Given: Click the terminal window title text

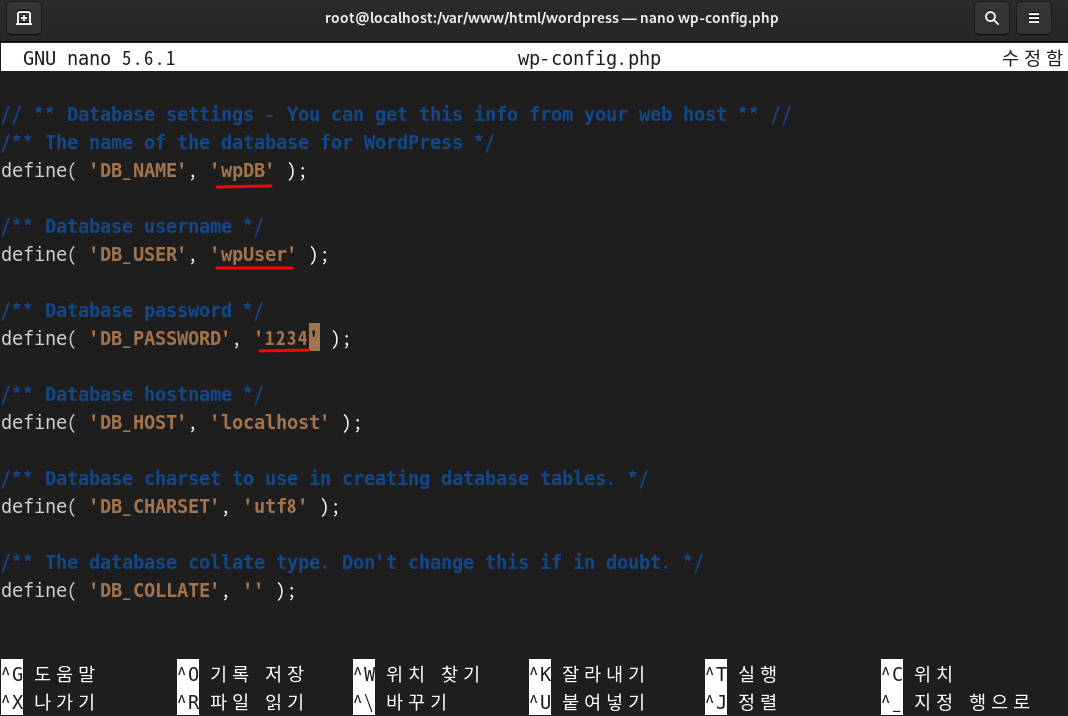Looking at the screenshot, I should [x=552, y=18].
